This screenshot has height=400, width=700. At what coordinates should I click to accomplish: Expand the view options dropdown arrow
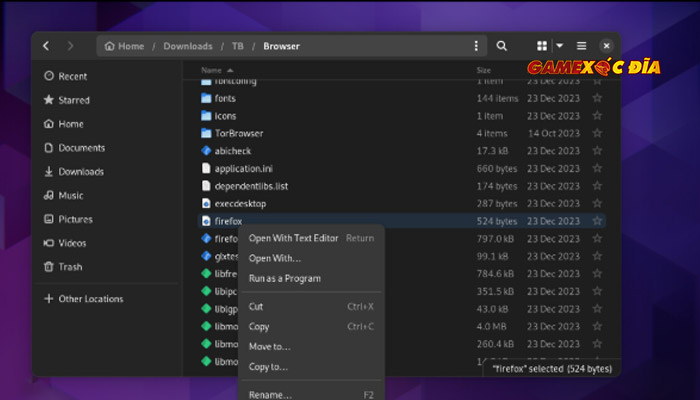tap(559, 46)
